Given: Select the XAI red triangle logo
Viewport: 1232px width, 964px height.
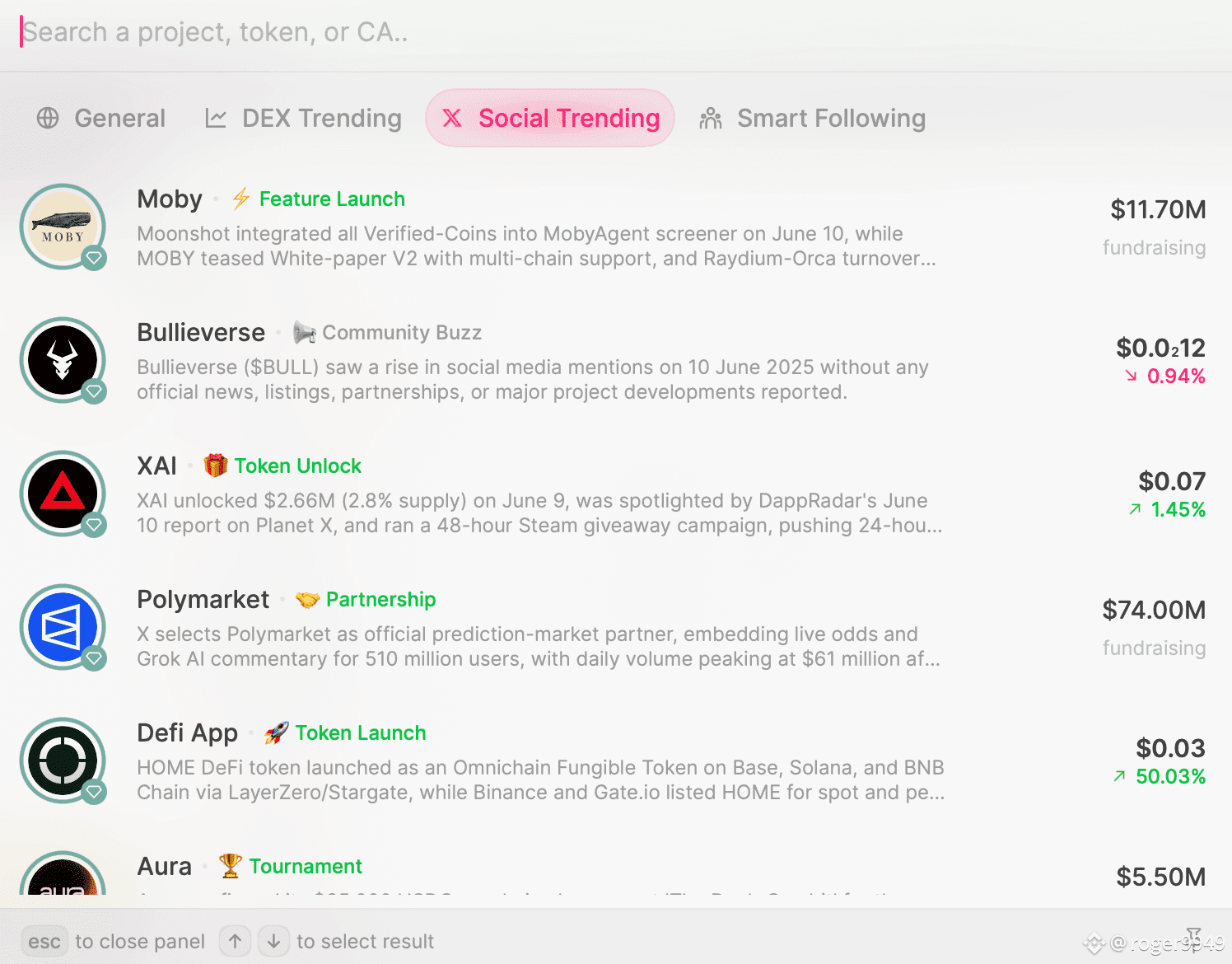Looking at the screenshot, I should (63, 493).
